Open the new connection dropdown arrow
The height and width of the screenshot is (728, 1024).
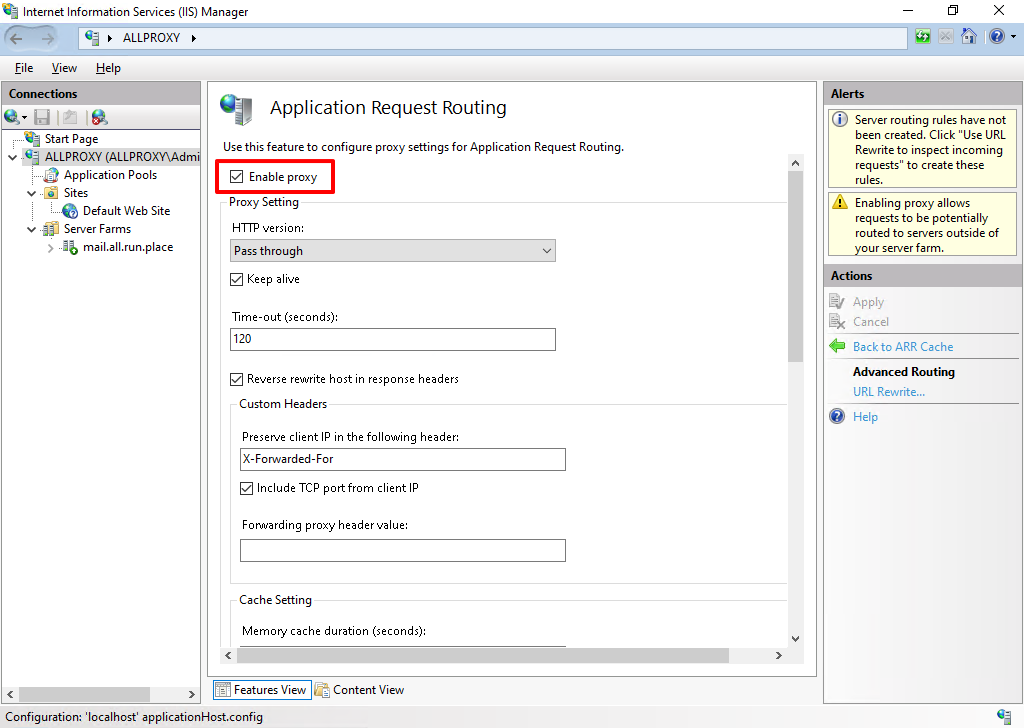point(24,118)
